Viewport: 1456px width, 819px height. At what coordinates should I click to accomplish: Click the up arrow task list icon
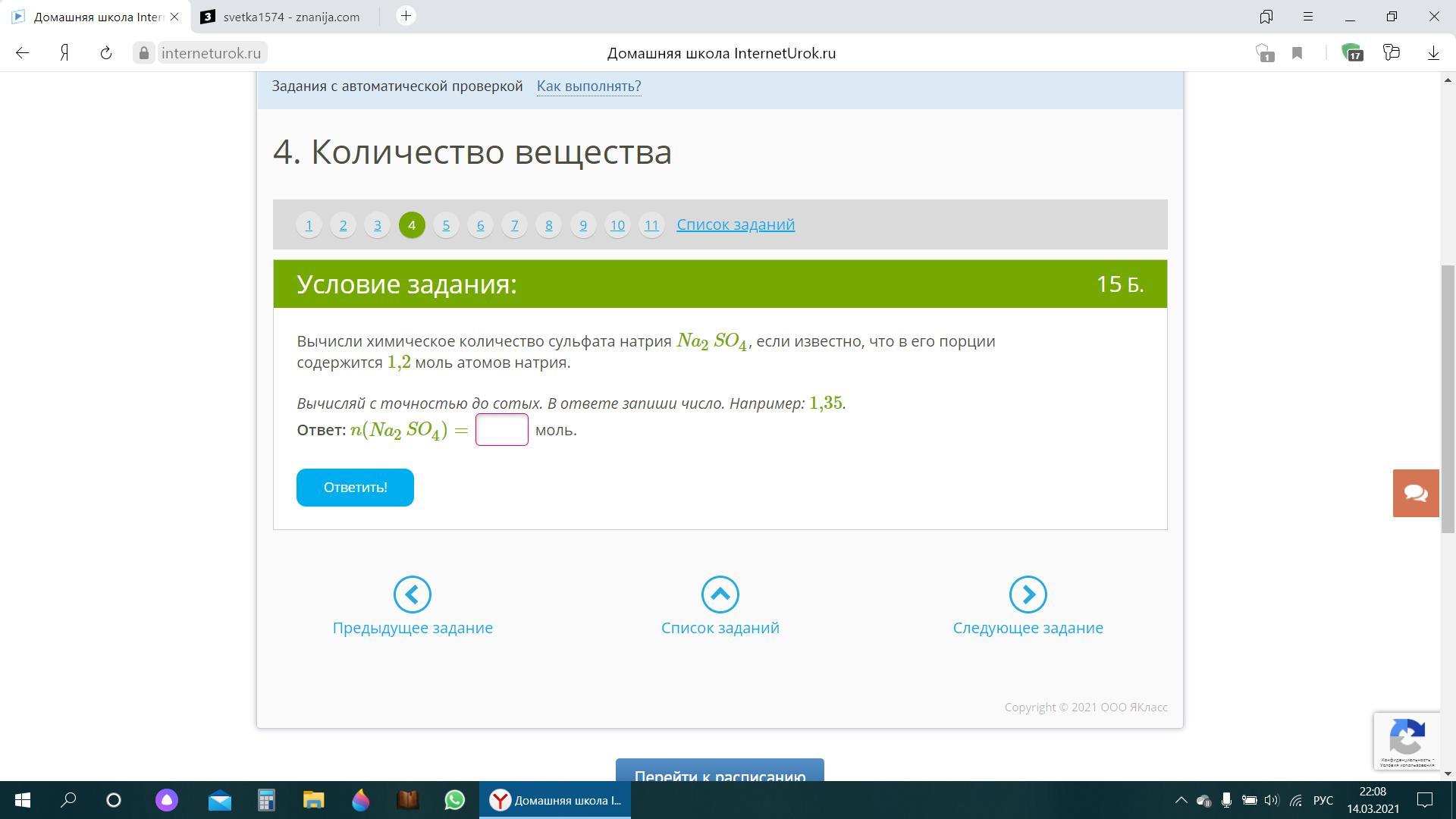click(x=720, y=595)
